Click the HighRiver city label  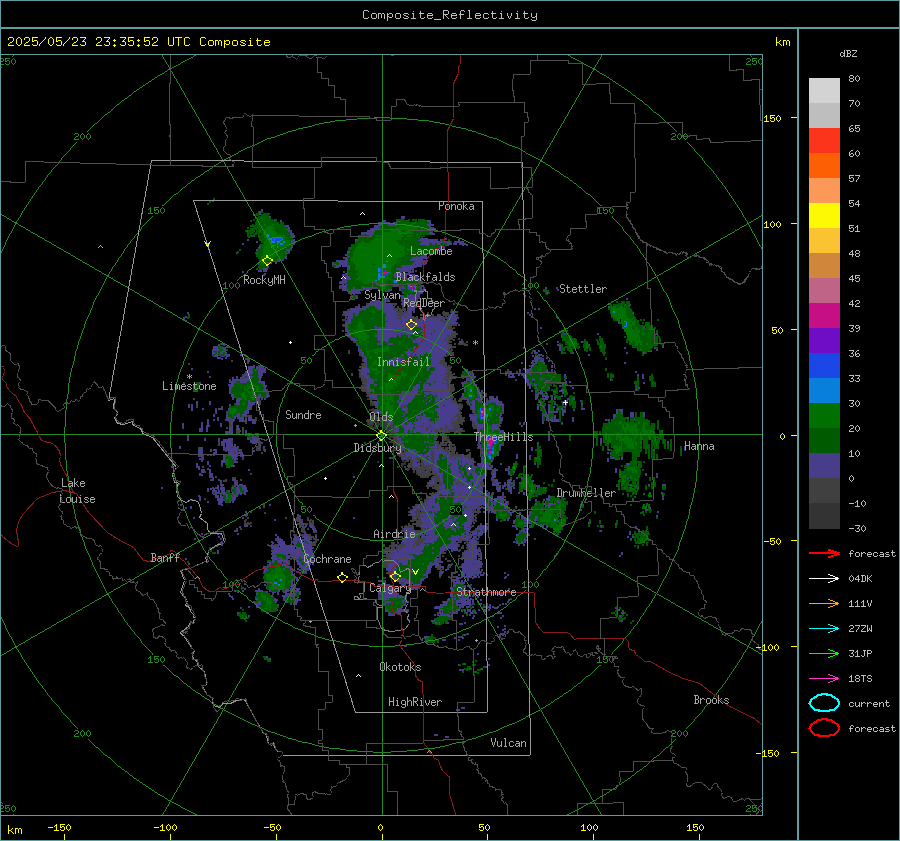click(x=414, y=702)
